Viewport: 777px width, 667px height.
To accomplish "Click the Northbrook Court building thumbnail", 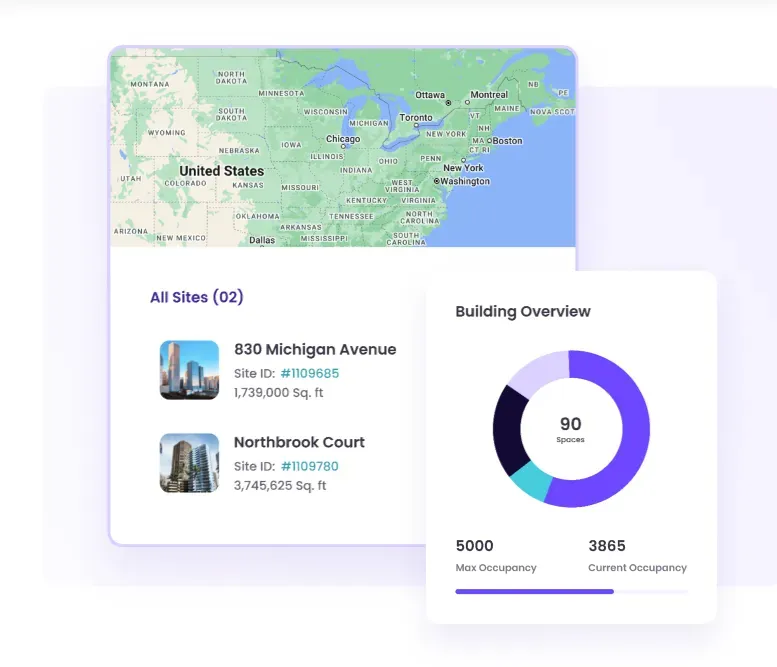I will point(189,463).
